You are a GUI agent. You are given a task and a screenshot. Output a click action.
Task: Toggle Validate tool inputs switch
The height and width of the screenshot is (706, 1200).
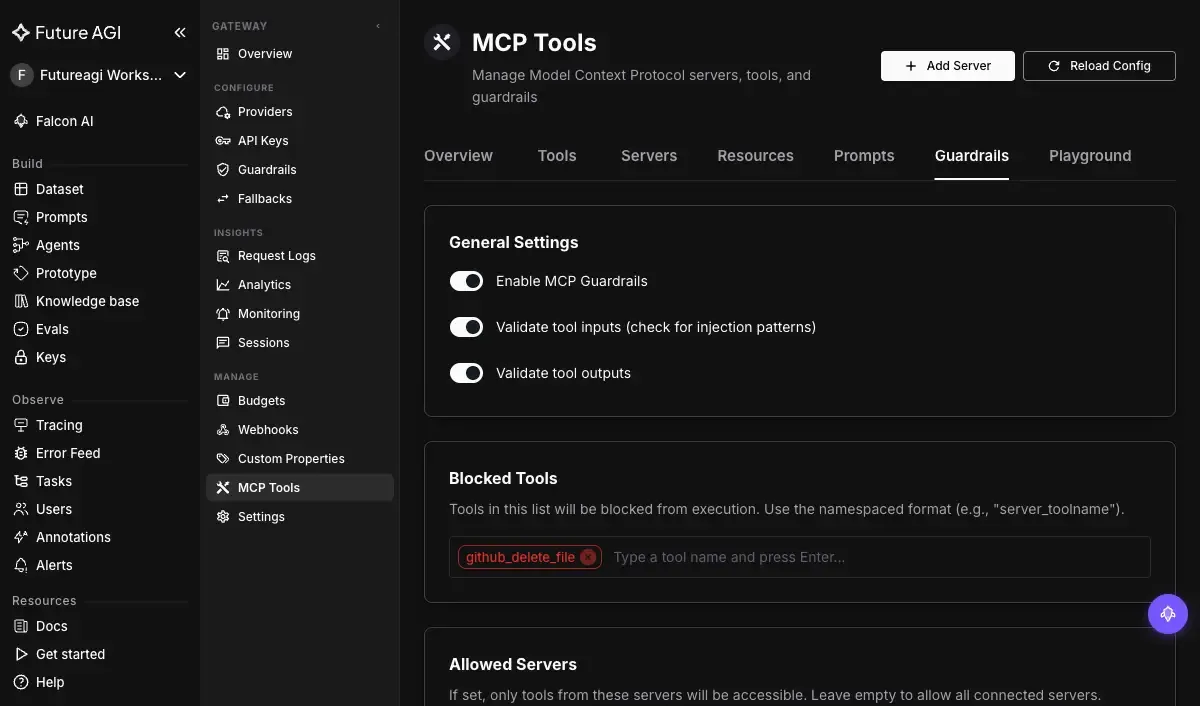pyautogui.click(x=466, y=327)
